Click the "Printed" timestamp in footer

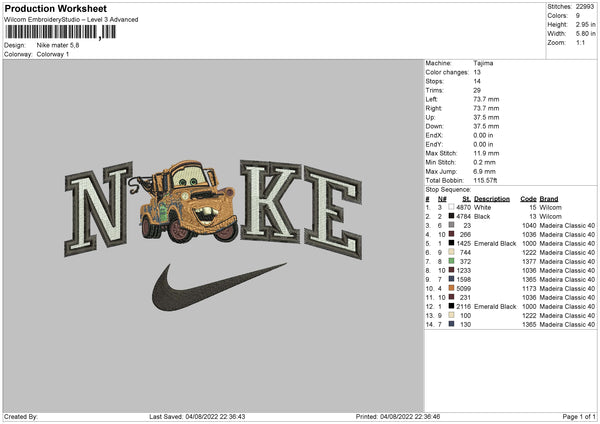coord(398,416)
